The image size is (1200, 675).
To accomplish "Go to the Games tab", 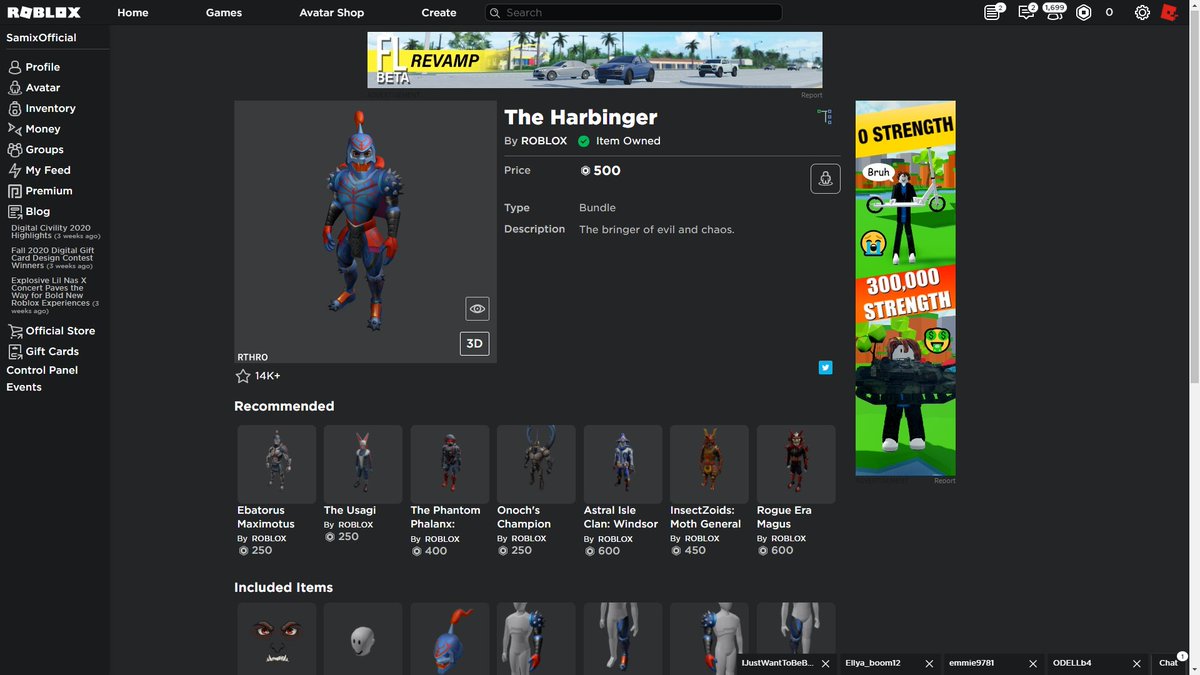I will tap(224, 13).
